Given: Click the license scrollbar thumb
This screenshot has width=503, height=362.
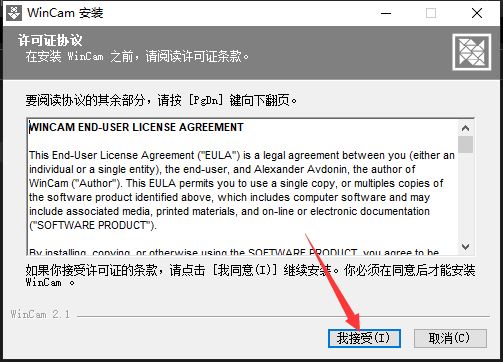Looking at the screenshot, I should 465,144.
